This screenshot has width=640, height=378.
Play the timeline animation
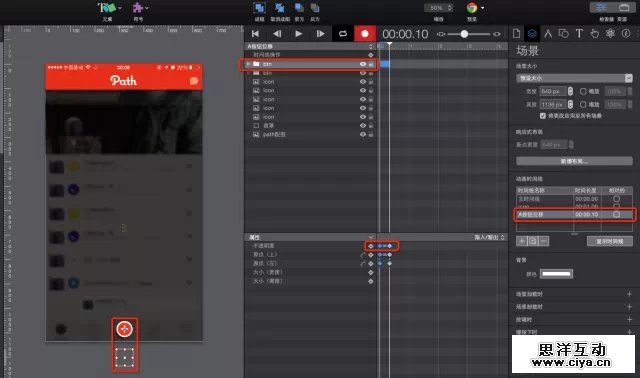(x=299, y=34)
